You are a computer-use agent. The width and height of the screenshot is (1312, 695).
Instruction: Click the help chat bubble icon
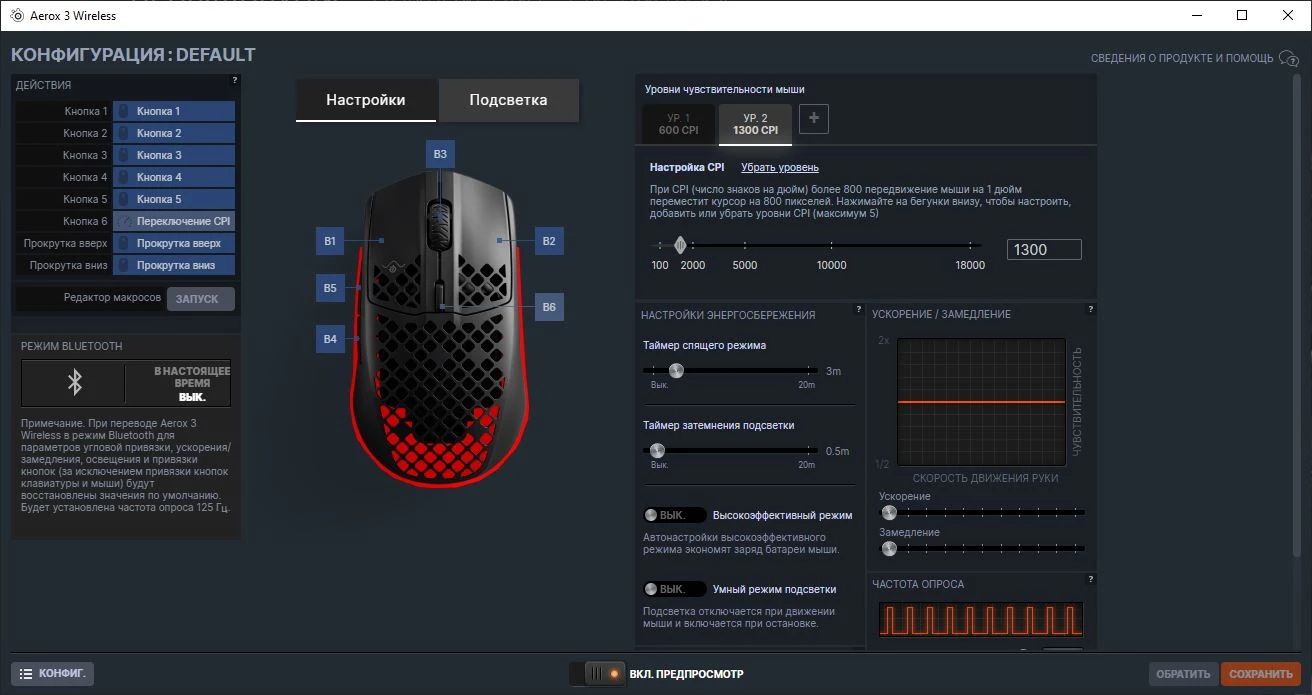click(x=1289, y=59)
